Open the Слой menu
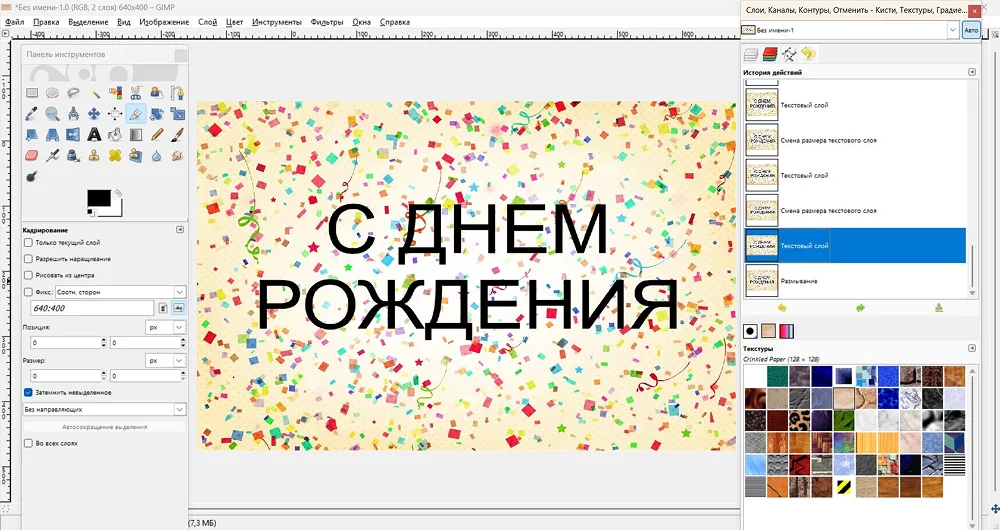 click(x=207, y=21)
